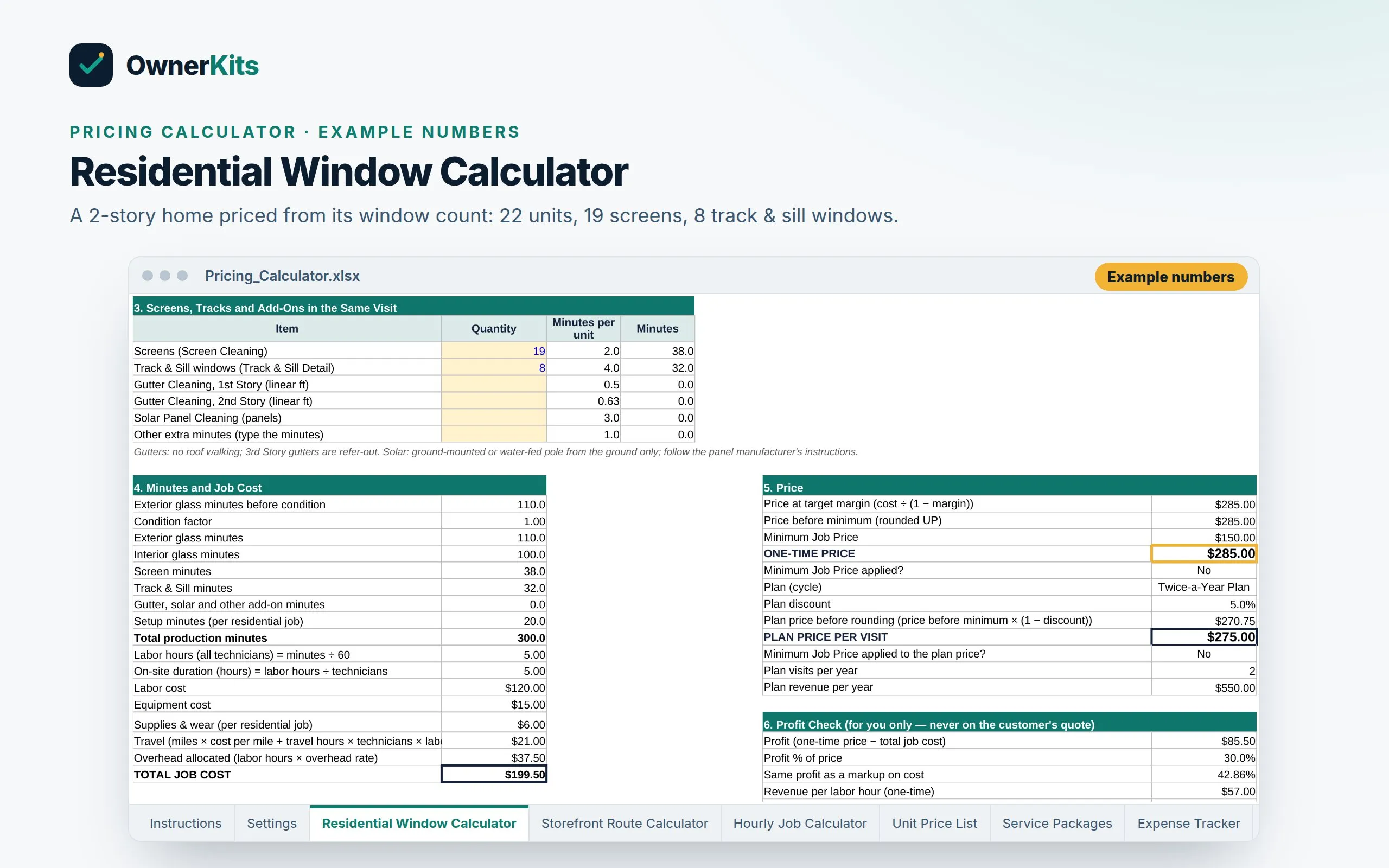Switch to the Hourly Job Calculator tab
The height and width of the screenshot is (868, 1389).
(800, 823)
